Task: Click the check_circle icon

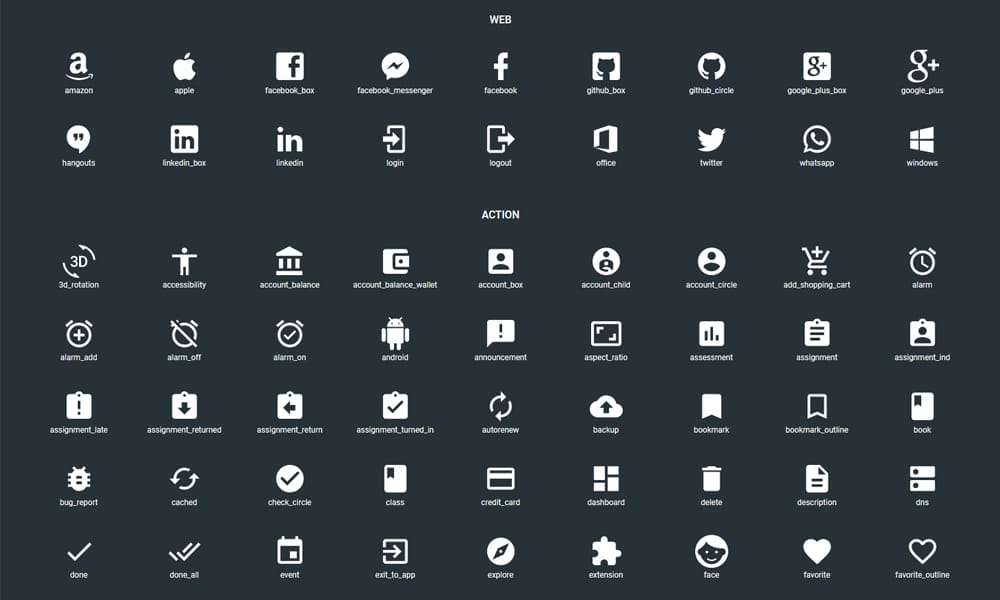Action: [290, 479]
